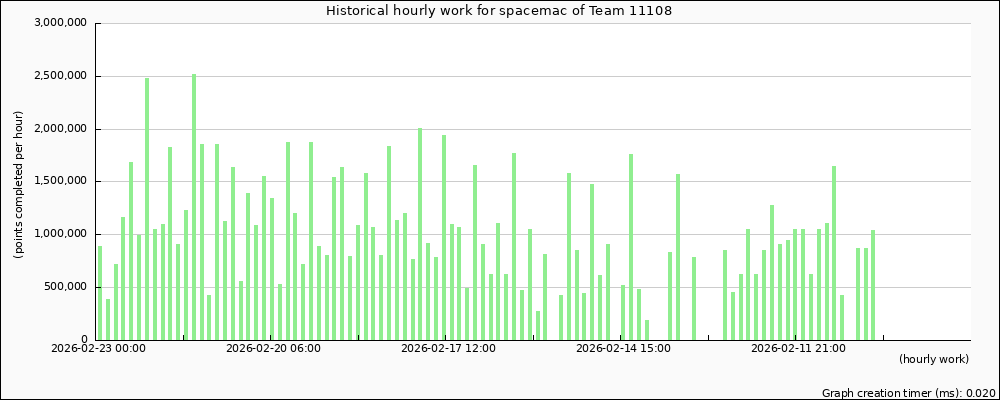Click the 0 label at the y-axis origin
The image size is (1000, 400).
click(x=83, y=339)
